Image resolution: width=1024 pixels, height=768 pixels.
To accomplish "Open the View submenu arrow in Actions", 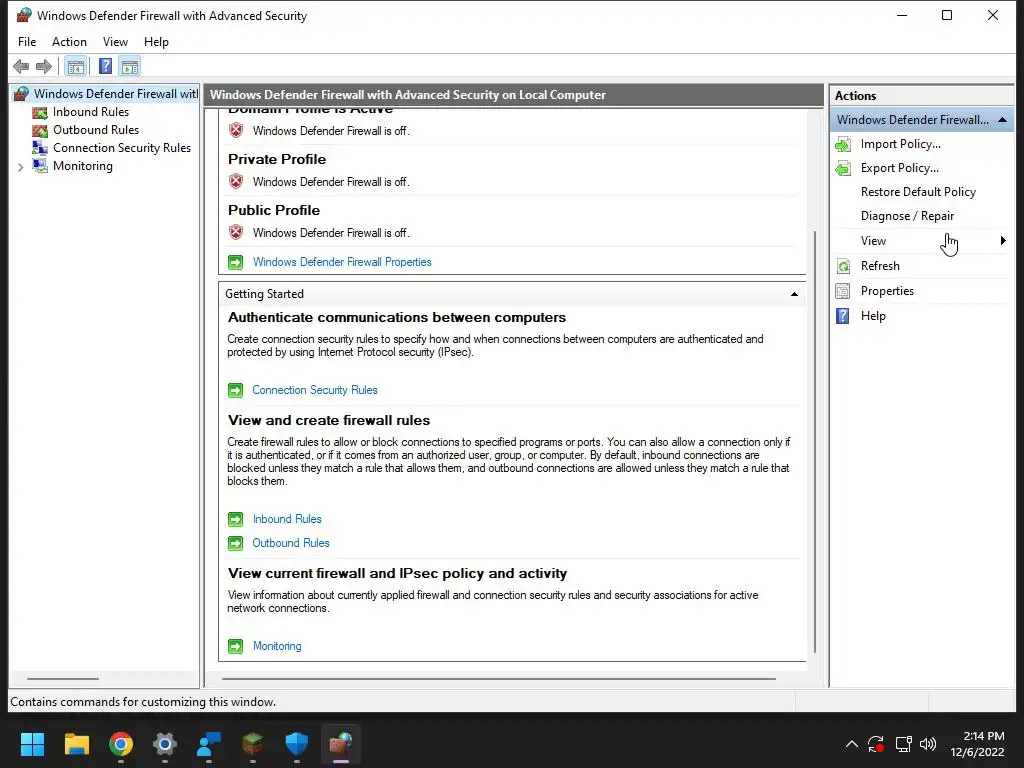I will pyautogui.click(x=1003, y=240).
